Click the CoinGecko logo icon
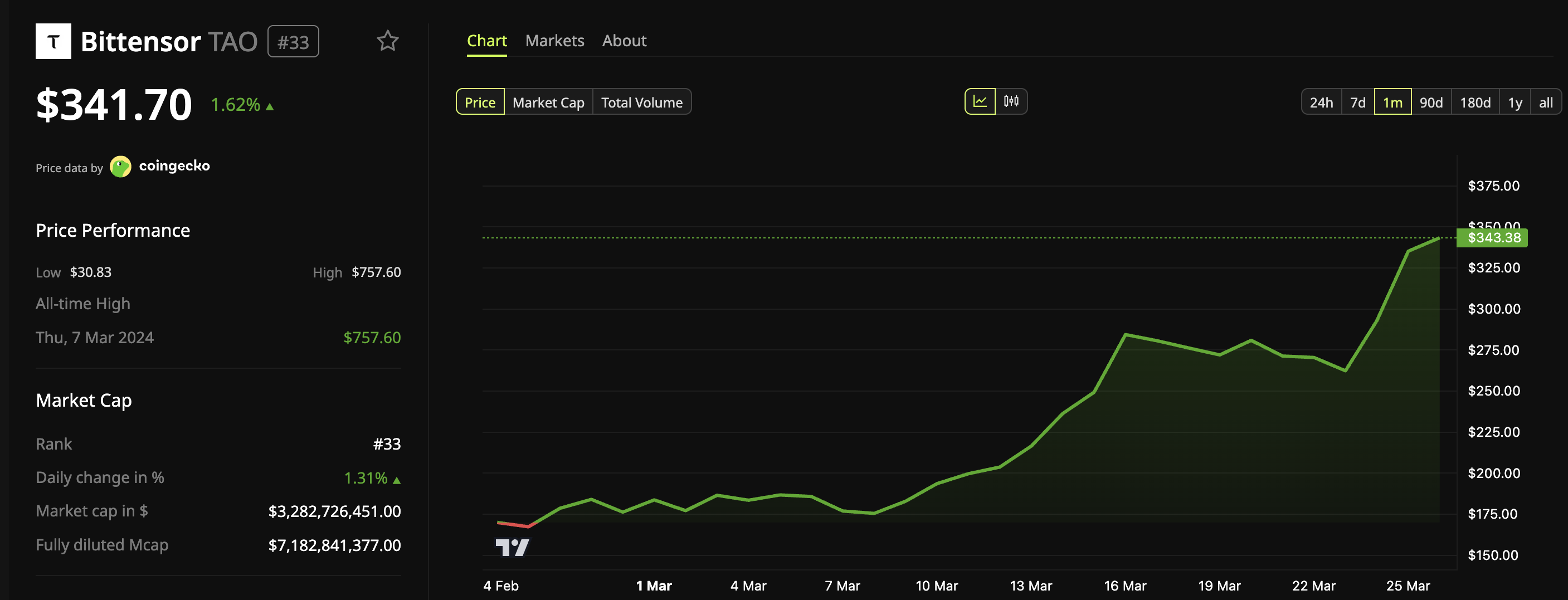1568x600 pixels. (x=120, y=167)
